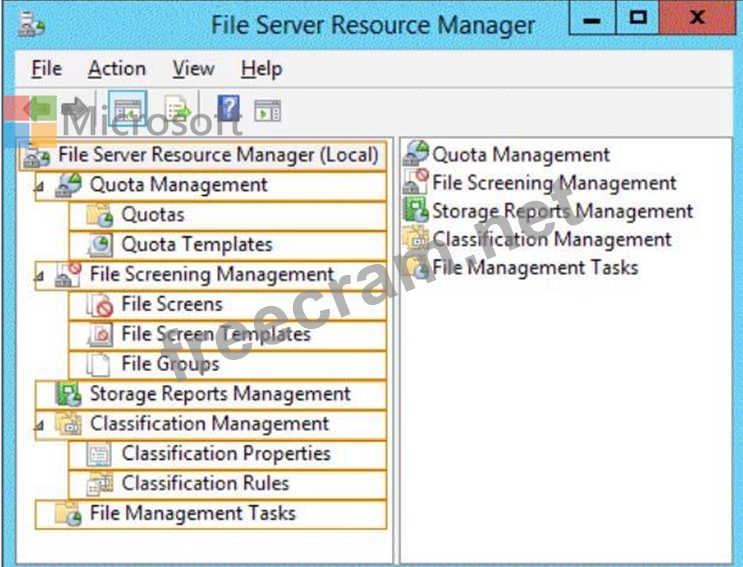
Task: Maximize the File Server Resource Manager window
Action: (637, 18)
